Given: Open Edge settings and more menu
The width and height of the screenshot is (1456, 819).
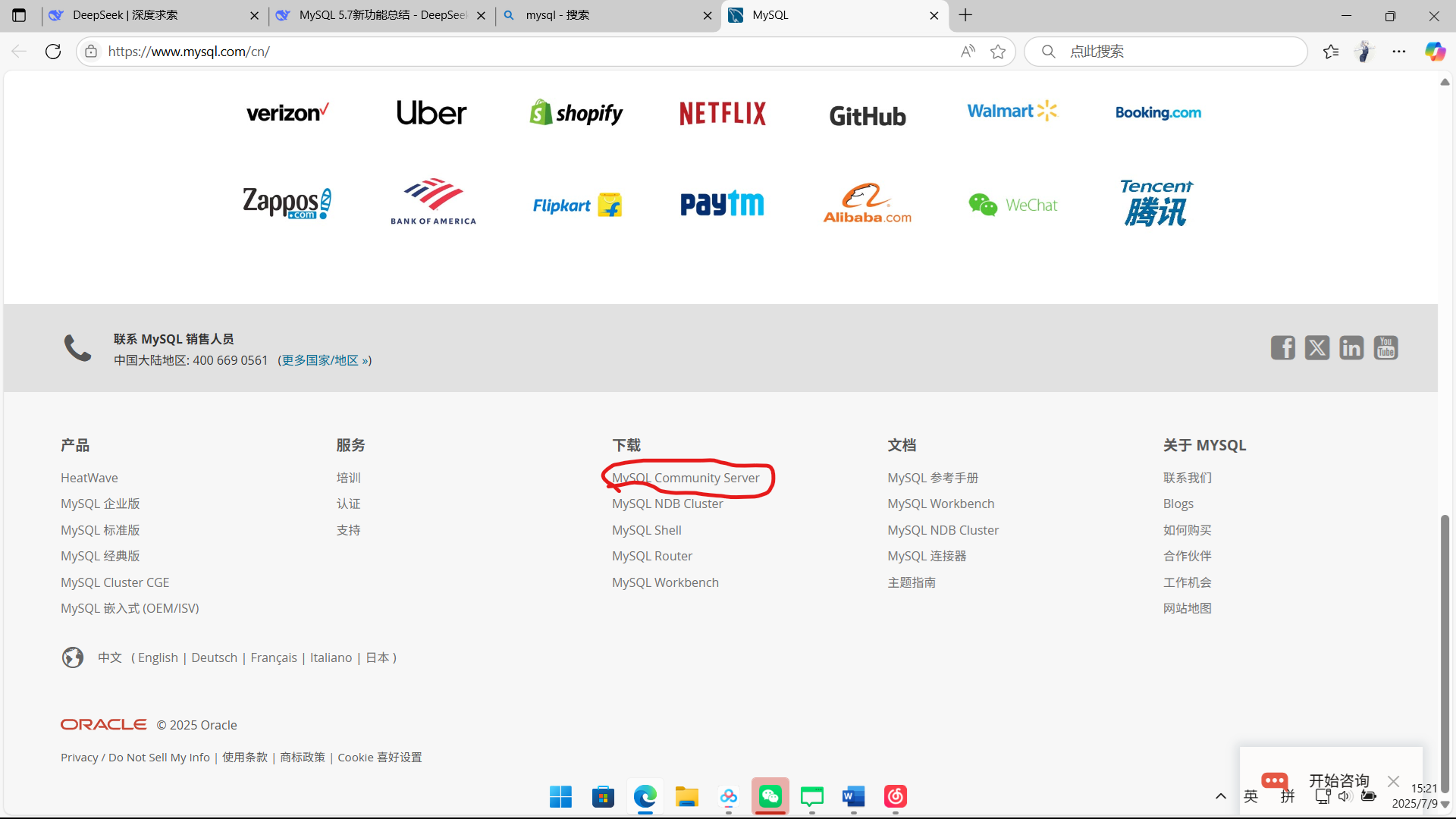Looking at the screenshot, I should coord(1399,52).
